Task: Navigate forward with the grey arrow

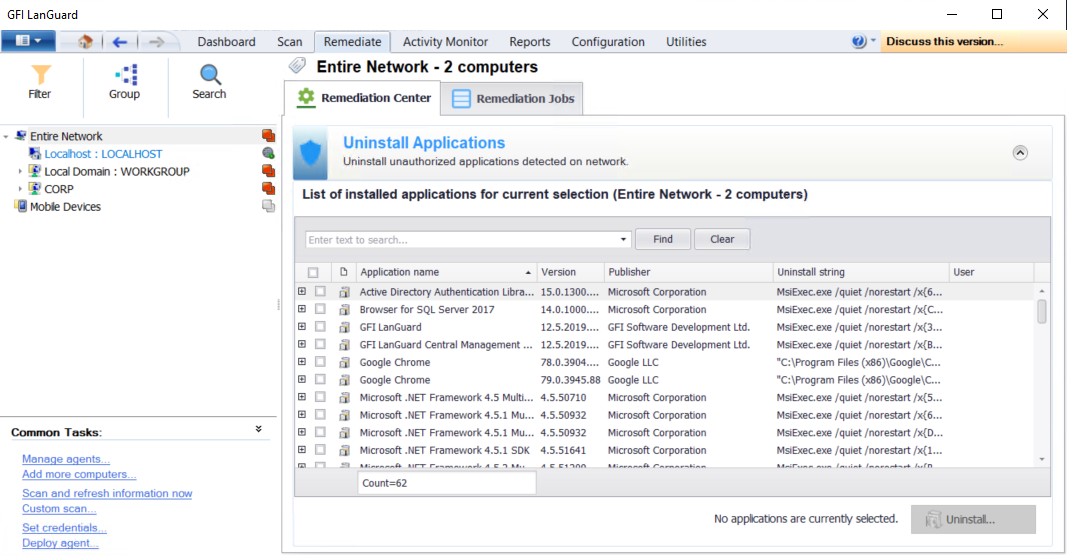Action: (157, 41)
